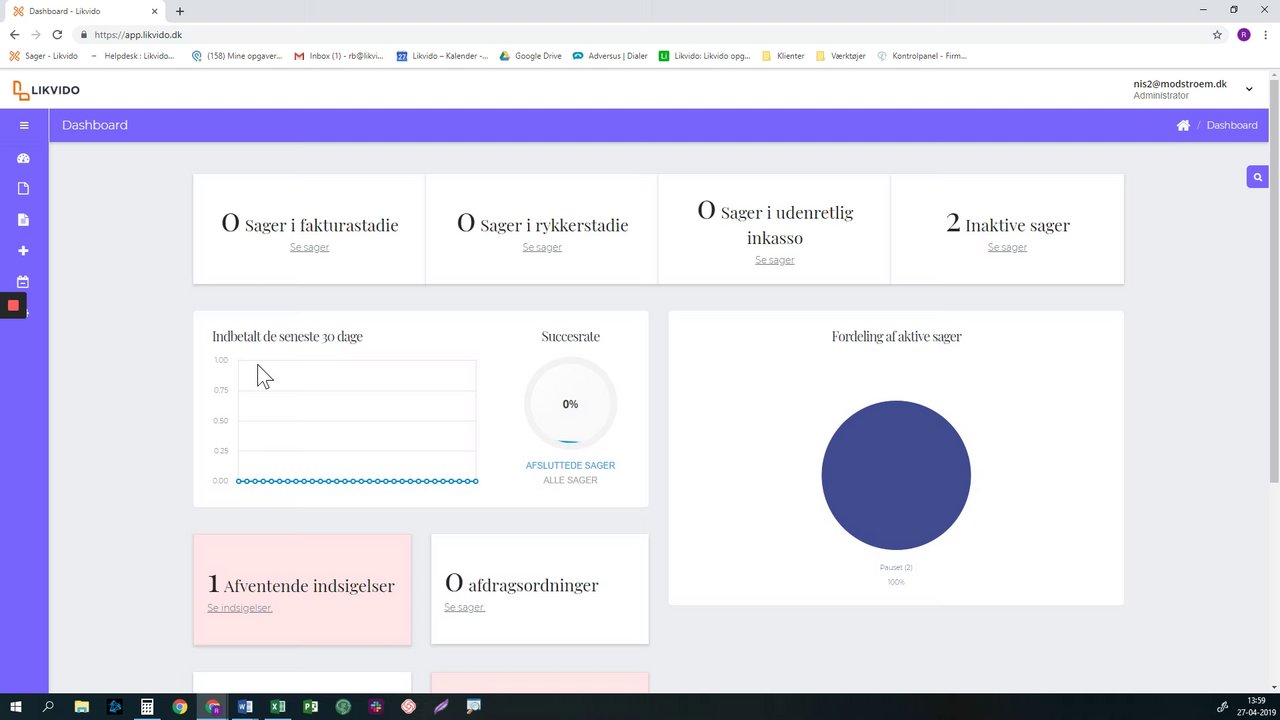Open Windows taskbar search
Image resolution: width=1280 pixels, height=720 pixels.
(48, 706)
